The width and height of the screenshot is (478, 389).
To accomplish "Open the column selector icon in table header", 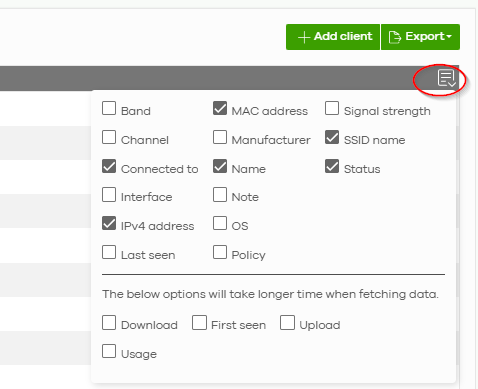I will 446,79.
